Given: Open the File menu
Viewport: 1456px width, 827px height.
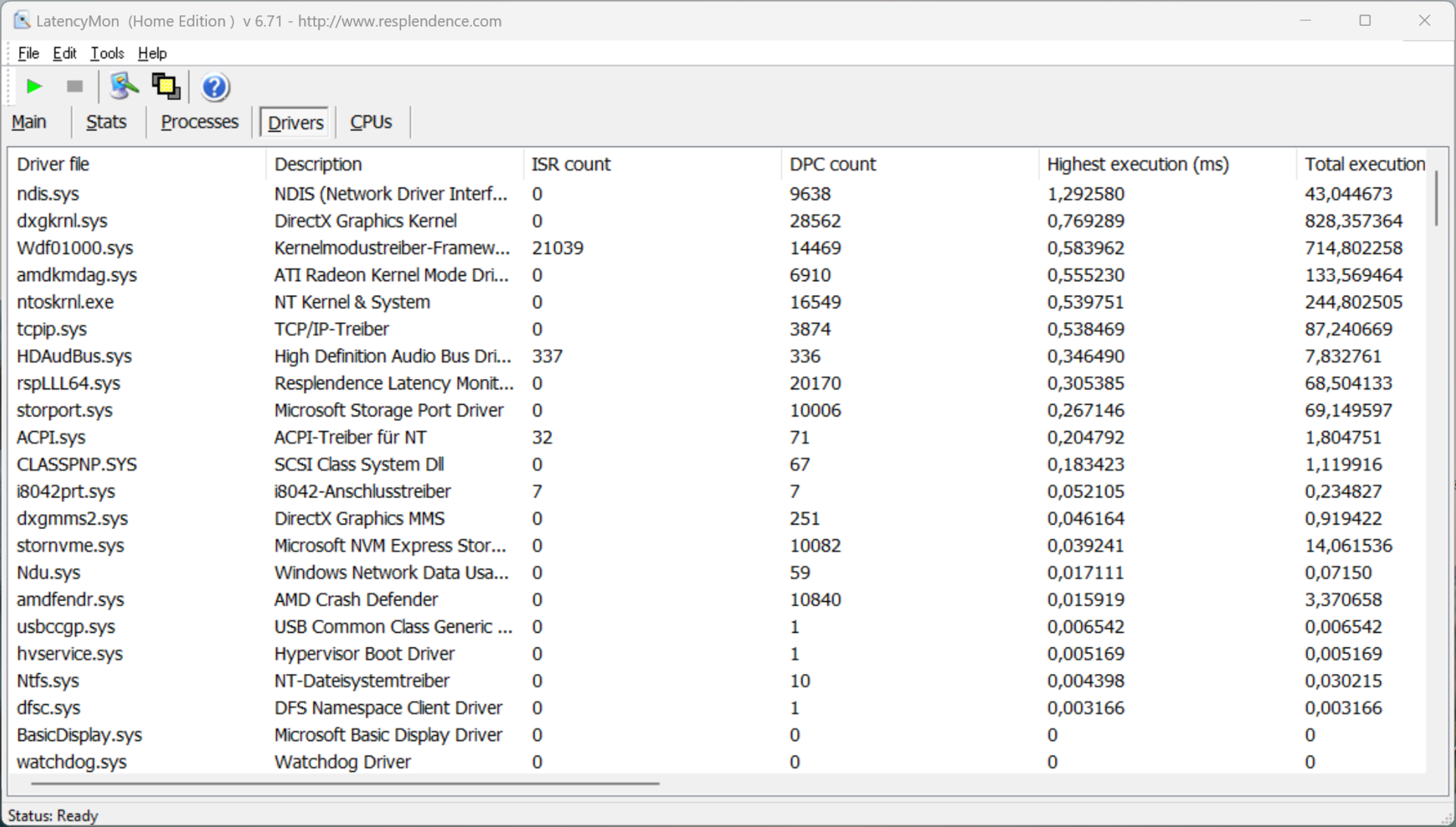Looking at the screenshot, I should coord(28,53).
